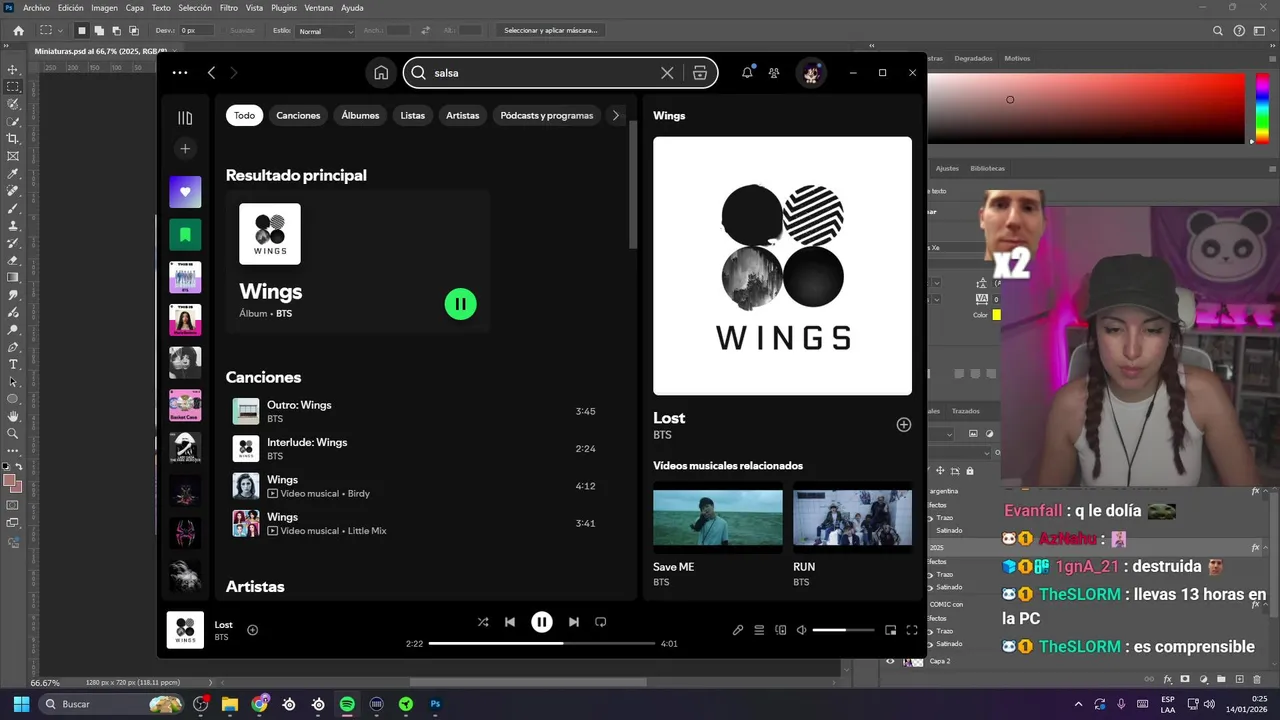Select the Canciones filter chip
Screen dimensions: 1280x720
coord(298,115)
